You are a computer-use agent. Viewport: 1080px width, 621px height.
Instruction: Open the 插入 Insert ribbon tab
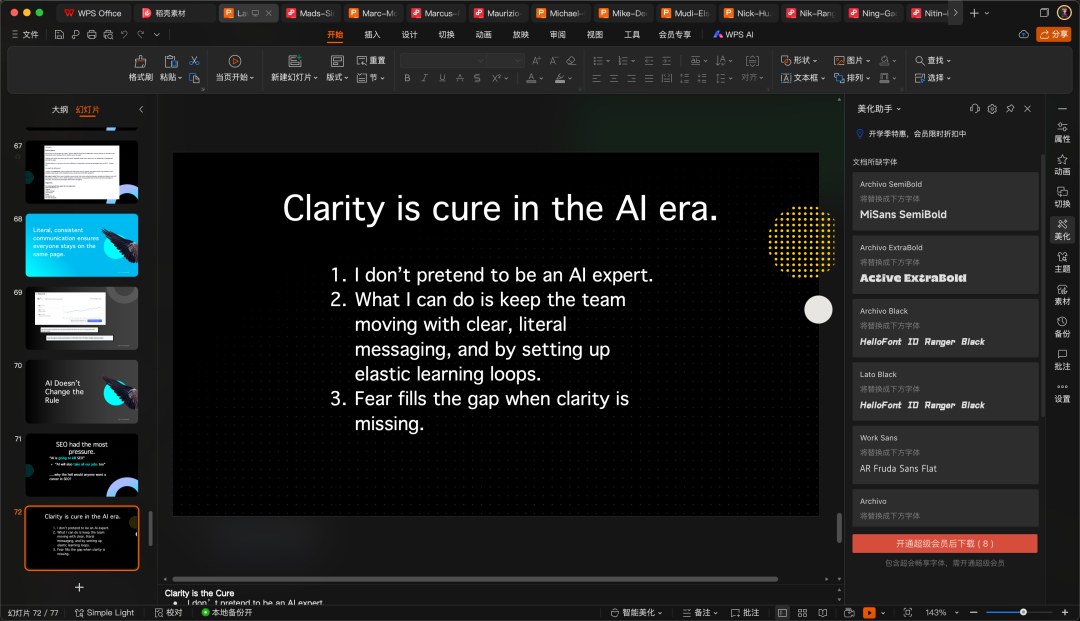click(x=372, y=34)
